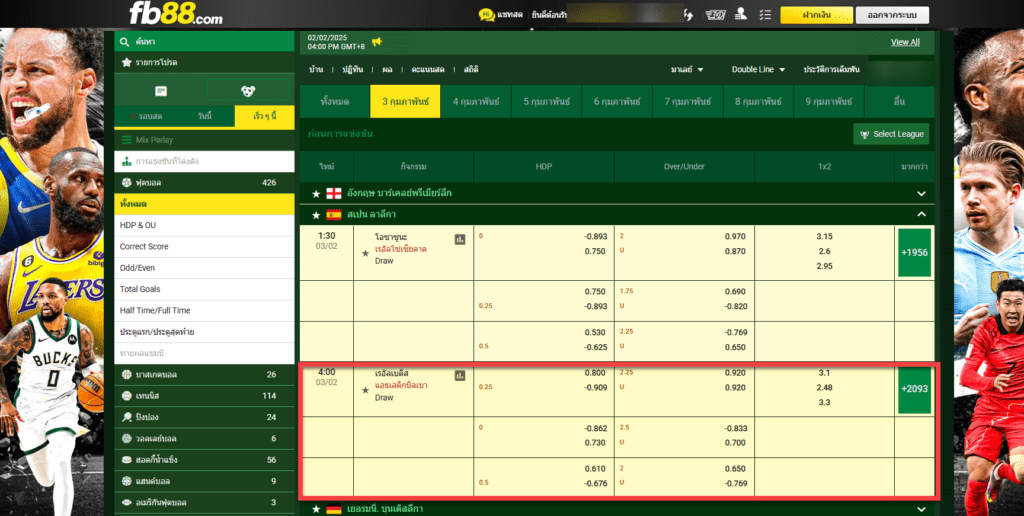The image size is (1024, 516).
Task: Open the สถิติ statistics menu link
Action: 471,69
